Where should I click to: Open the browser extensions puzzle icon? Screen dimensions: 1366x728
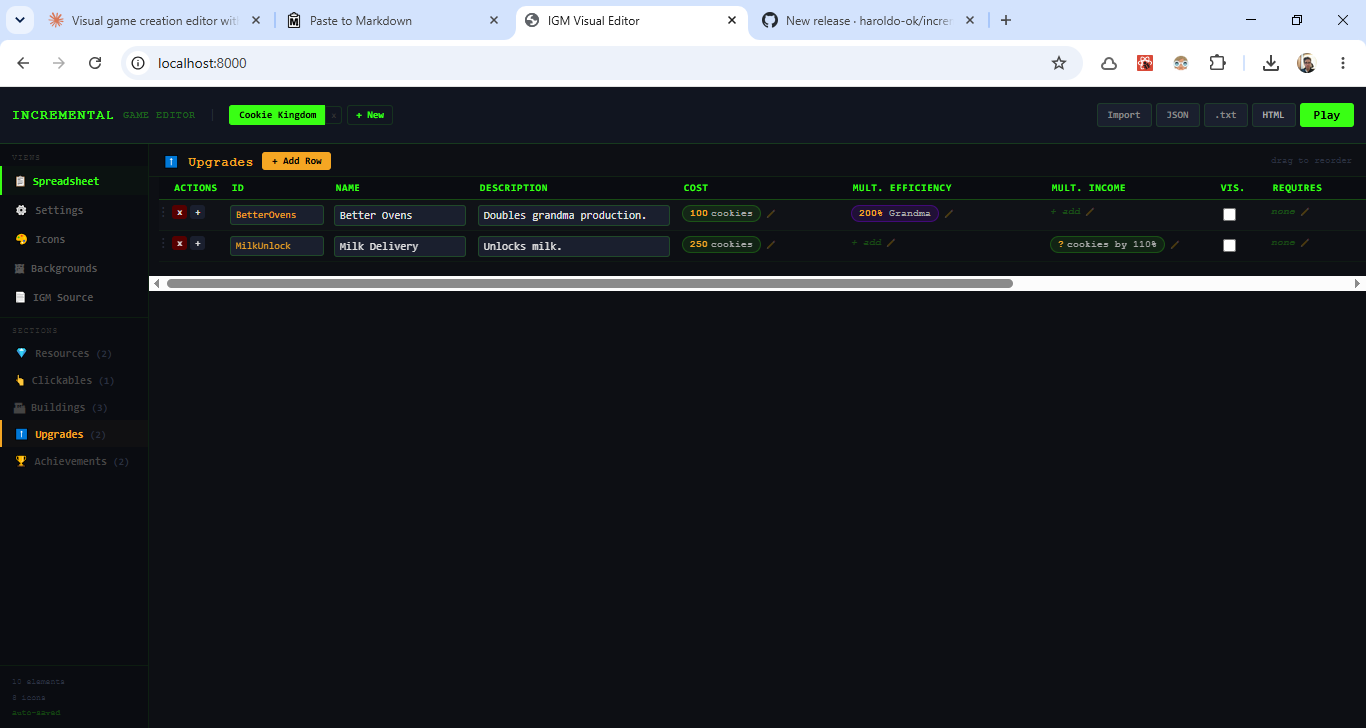coord(1217,63)
